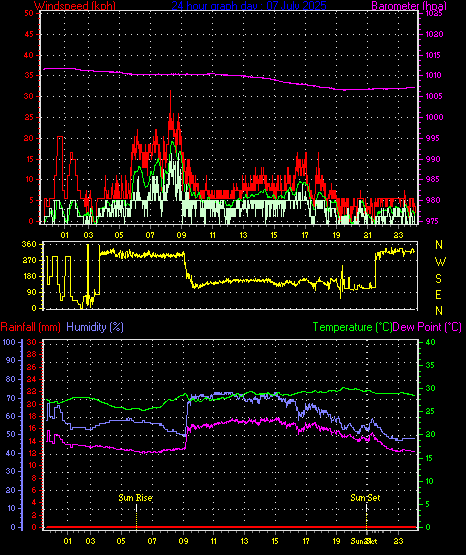Click the "1010" barometer axis value
This screenshot has height=555, width=466.
point(434,75)
